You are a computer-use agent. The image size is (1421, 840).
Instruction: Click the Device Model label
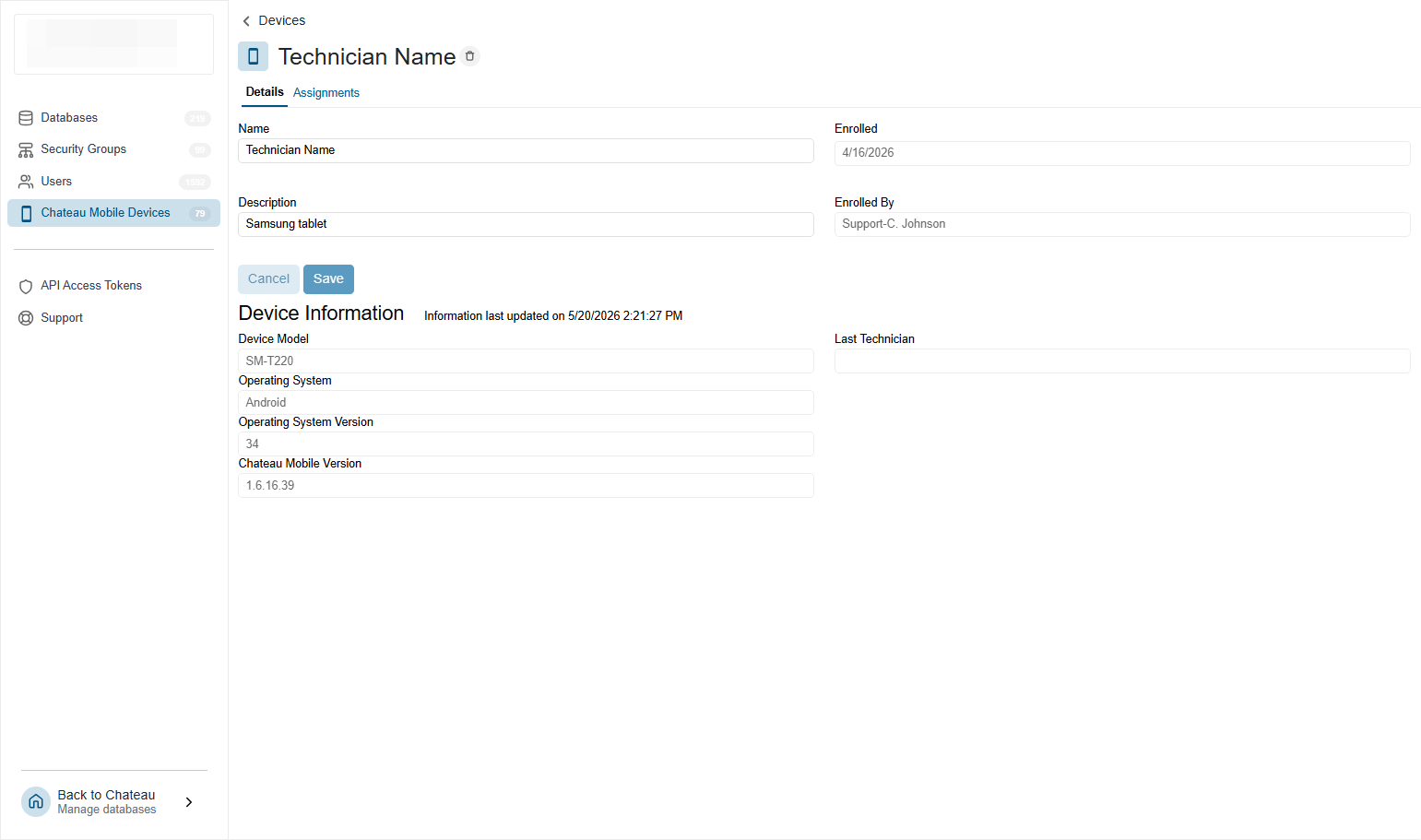273,339
